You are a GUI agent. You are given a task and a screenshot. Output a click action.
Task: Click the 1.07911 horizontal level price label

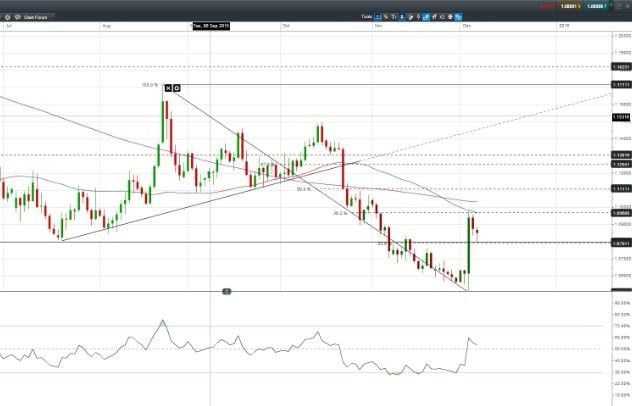(x=619, y=242)
